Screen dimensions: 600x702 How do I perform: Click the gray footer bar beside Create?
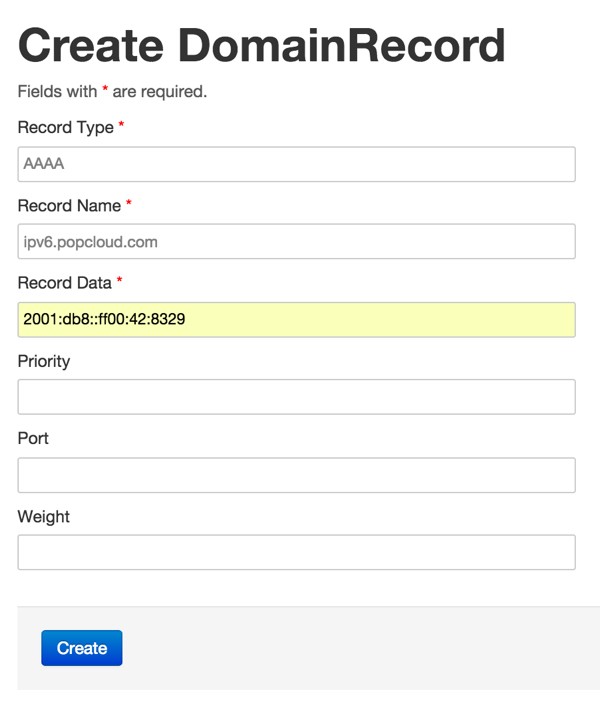tap(358, 648)
